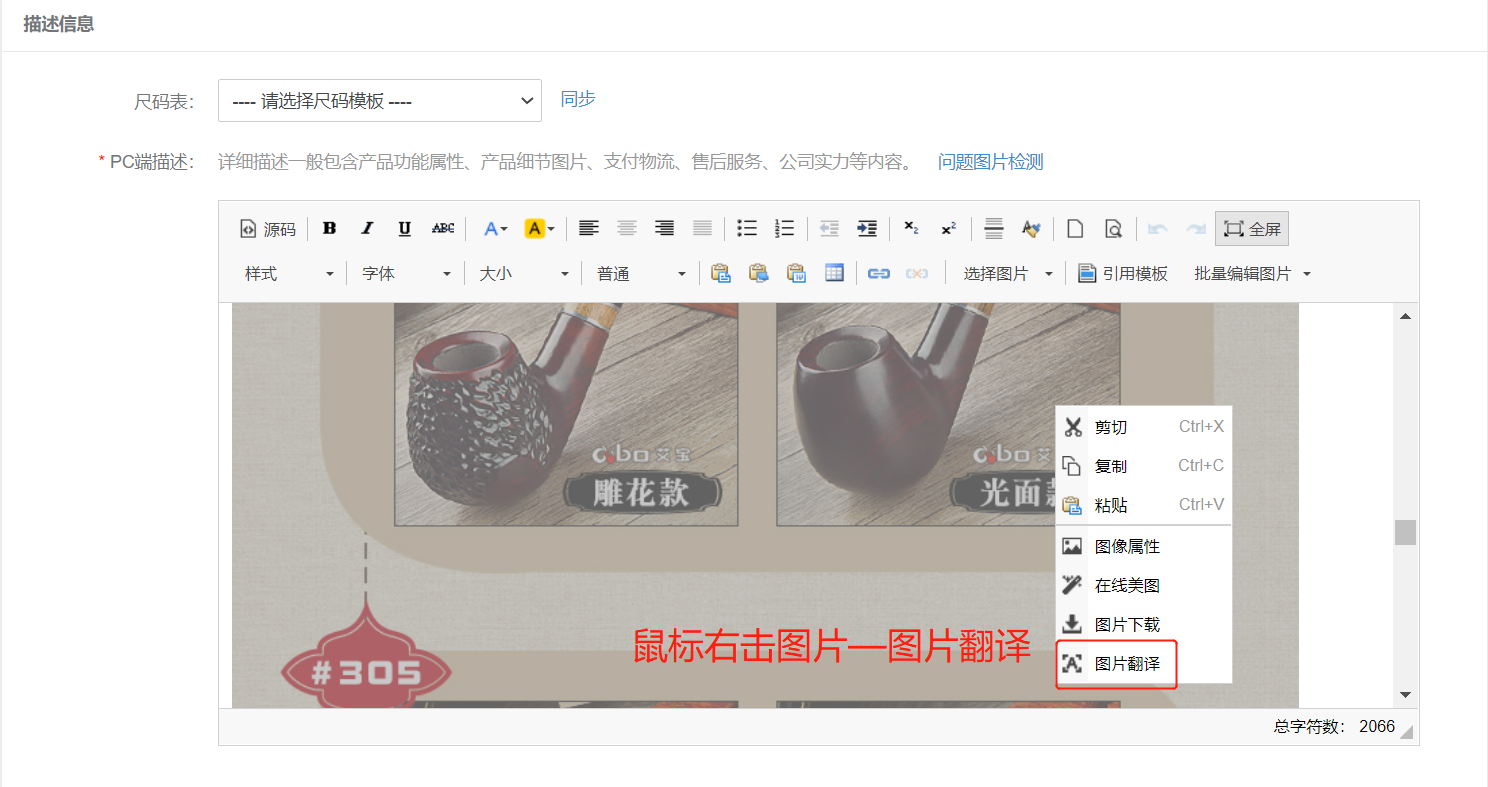Apply strikethrough (ABC) formatting
Screen dimensions: 1488x787
click(x=443, y=229)
